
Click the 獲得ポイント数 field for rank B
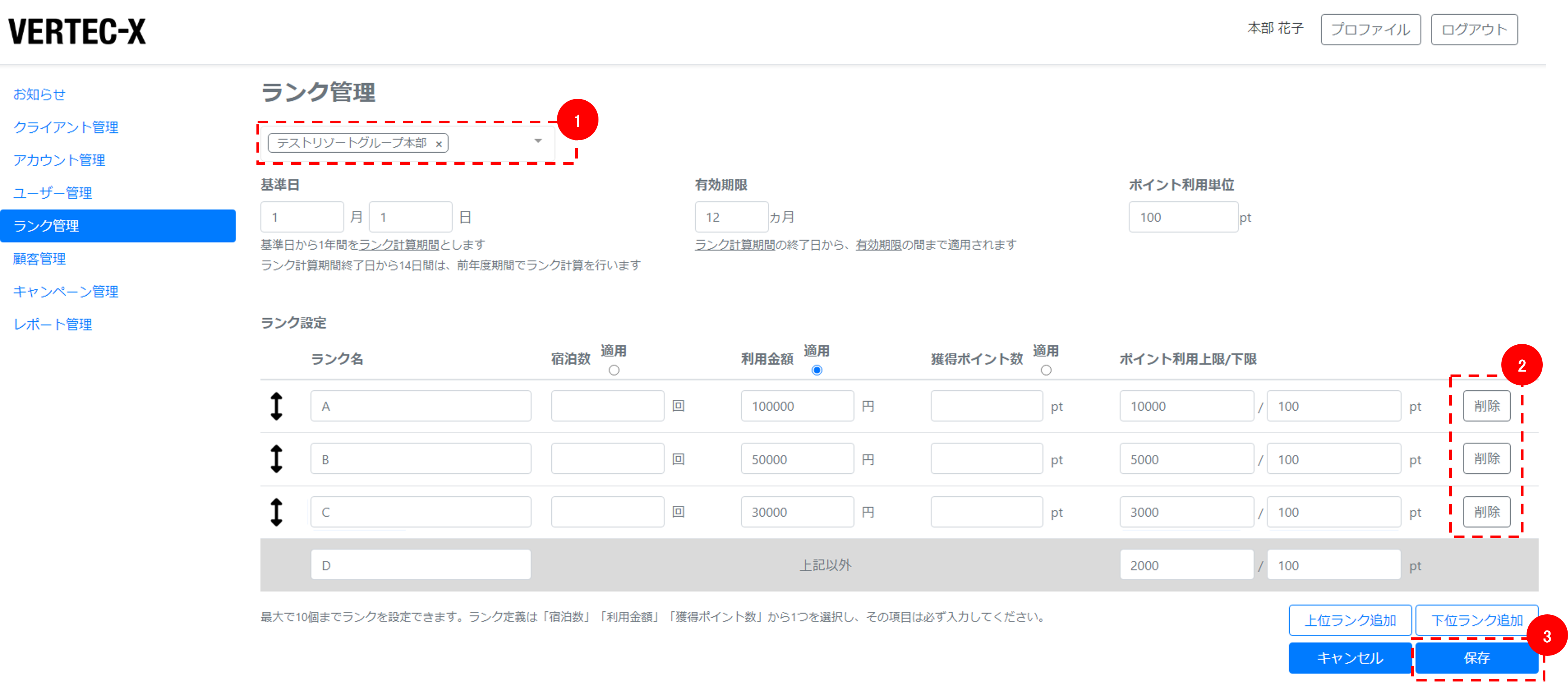(987, 459)
